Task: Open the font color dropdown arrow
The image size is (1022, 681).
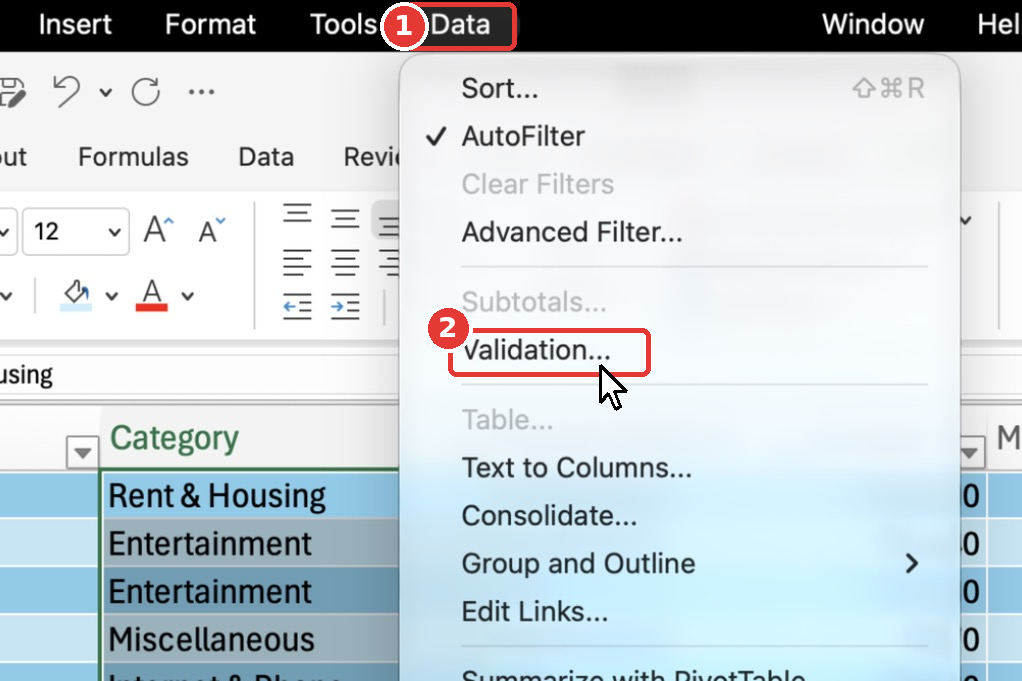Action: pyautogui.click(x=188, y=297)
